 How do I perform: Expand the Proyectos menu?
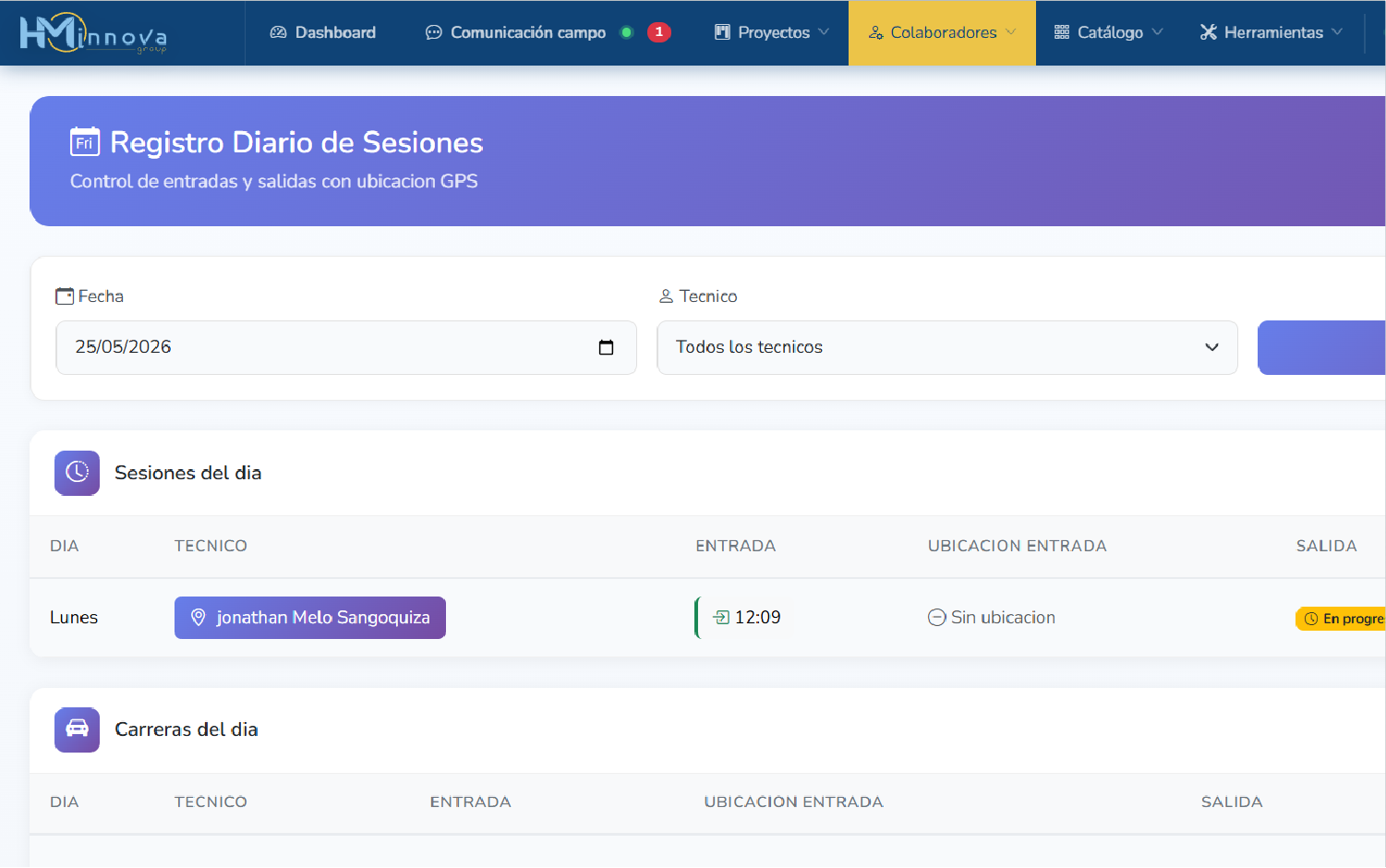[772, 32]
